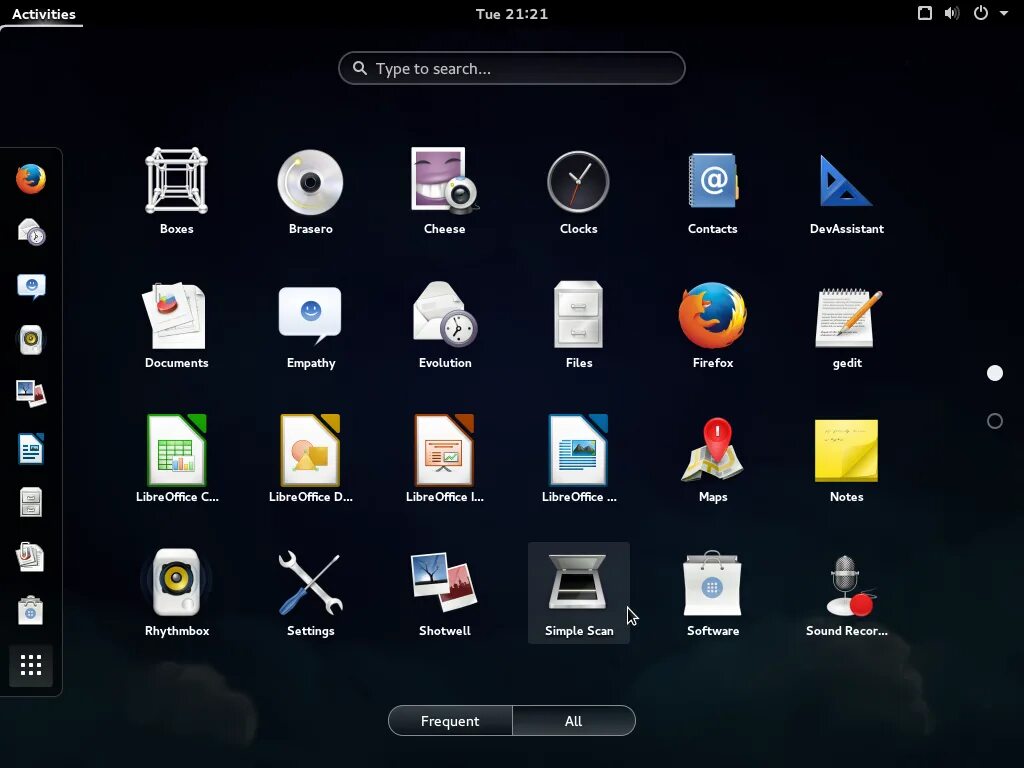The height and width of the screenshot is (768, 1024).
Task: Open the Clocks app
Action: [x=579, y=191]
